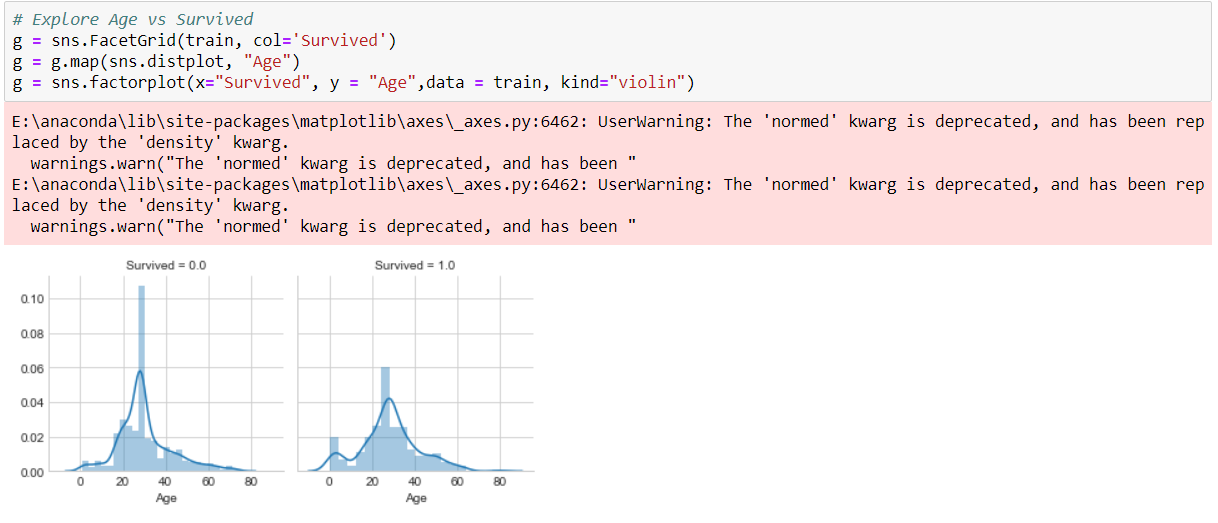Click the 0.10 y-axis tick label

tap(31, 299)
